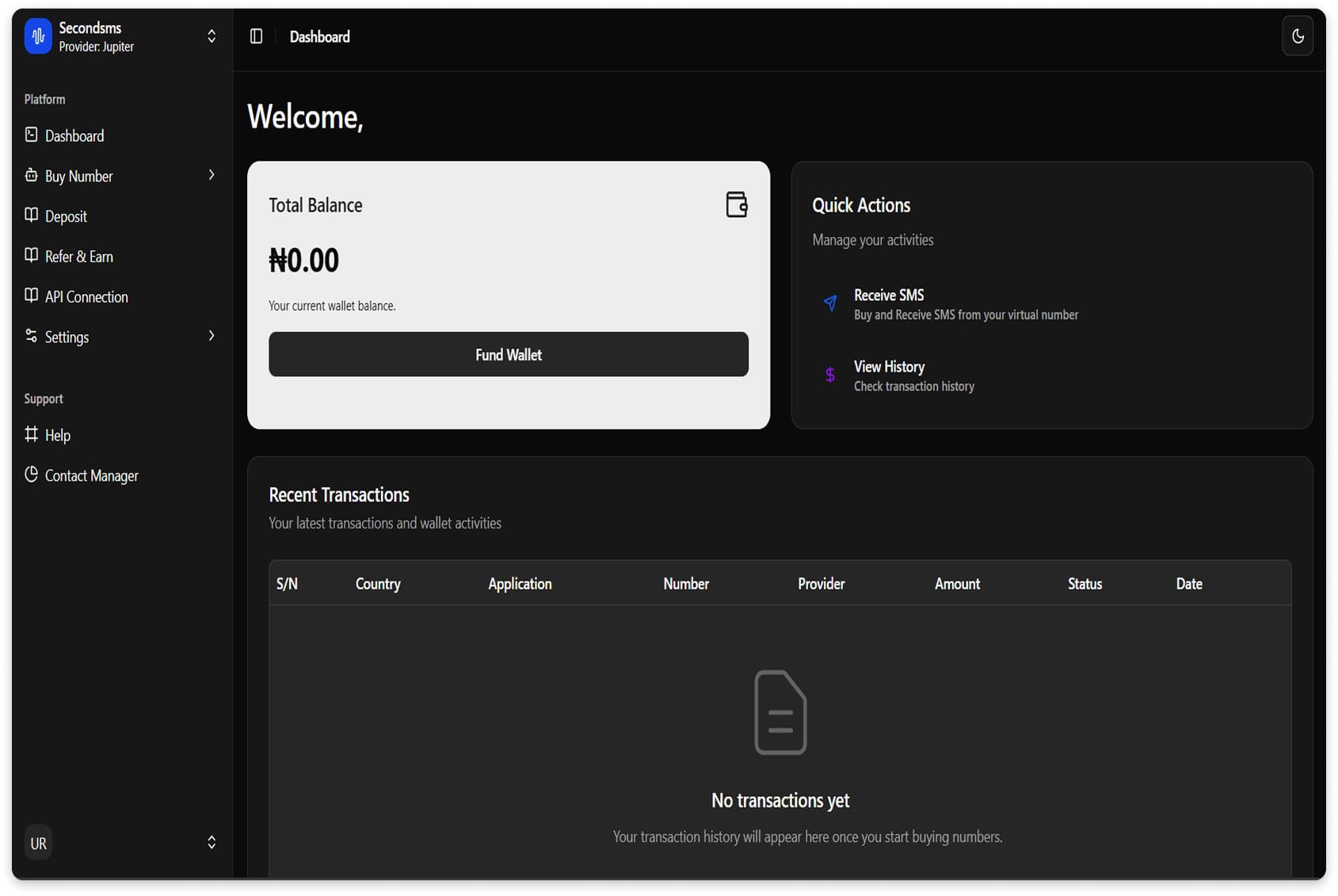This screenshot has width=1338, height=896.
Task: Click the Contact Manager pie icon
Action: 32,475
